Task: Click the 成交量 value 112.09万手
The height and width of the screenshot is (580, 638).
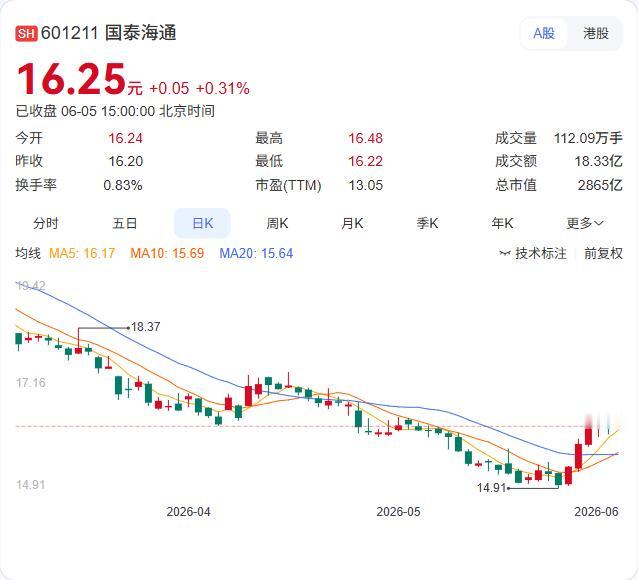Action: [588, 138]
